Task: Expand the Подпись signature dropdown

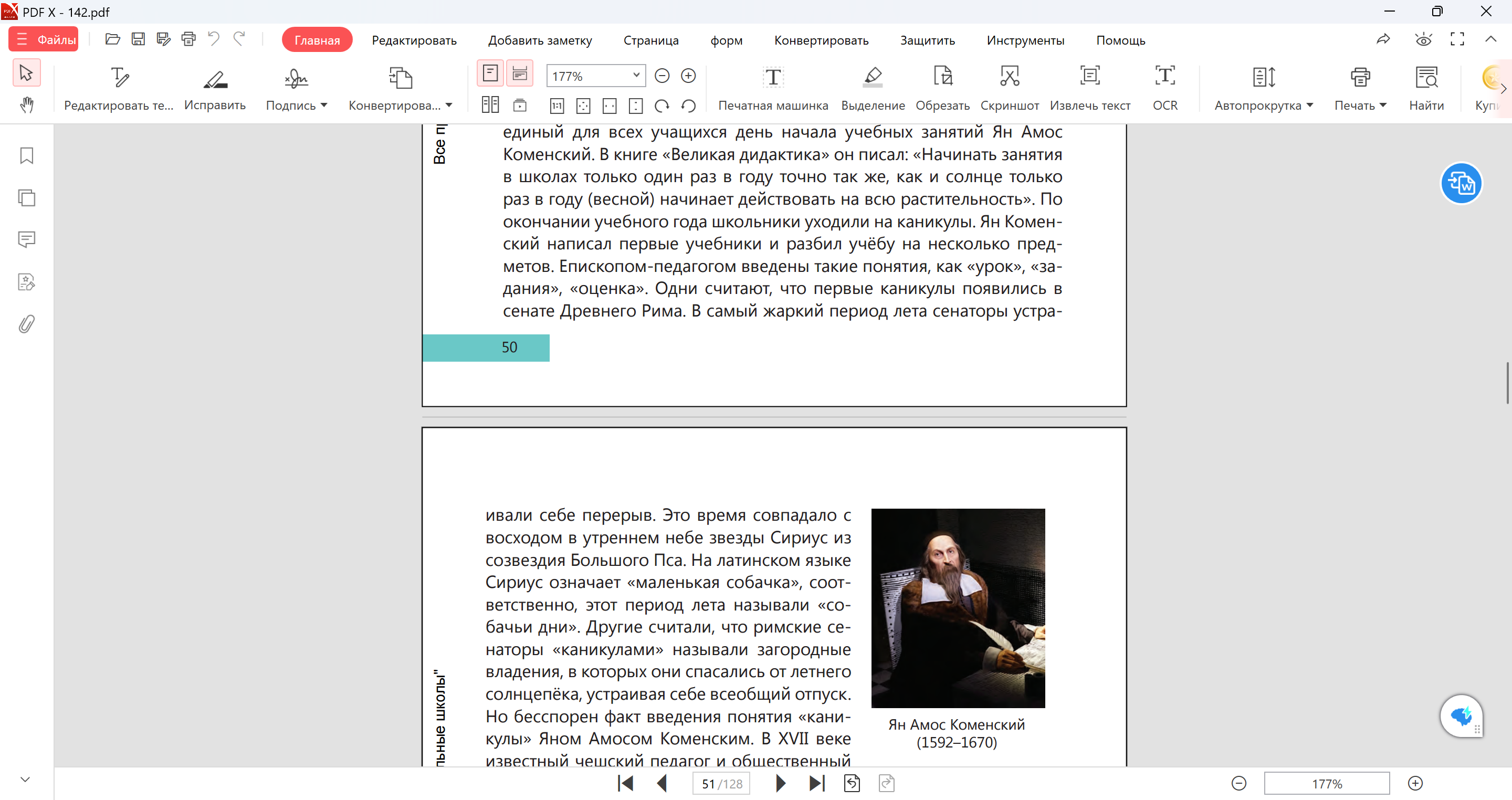Action: tap(324, 105)
